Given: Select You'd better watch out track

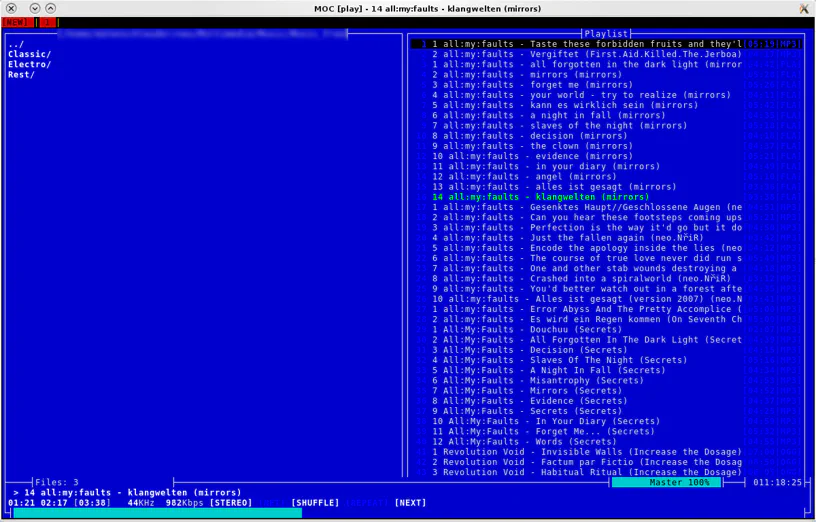Looking at the screenshot, I should [606, 289].
